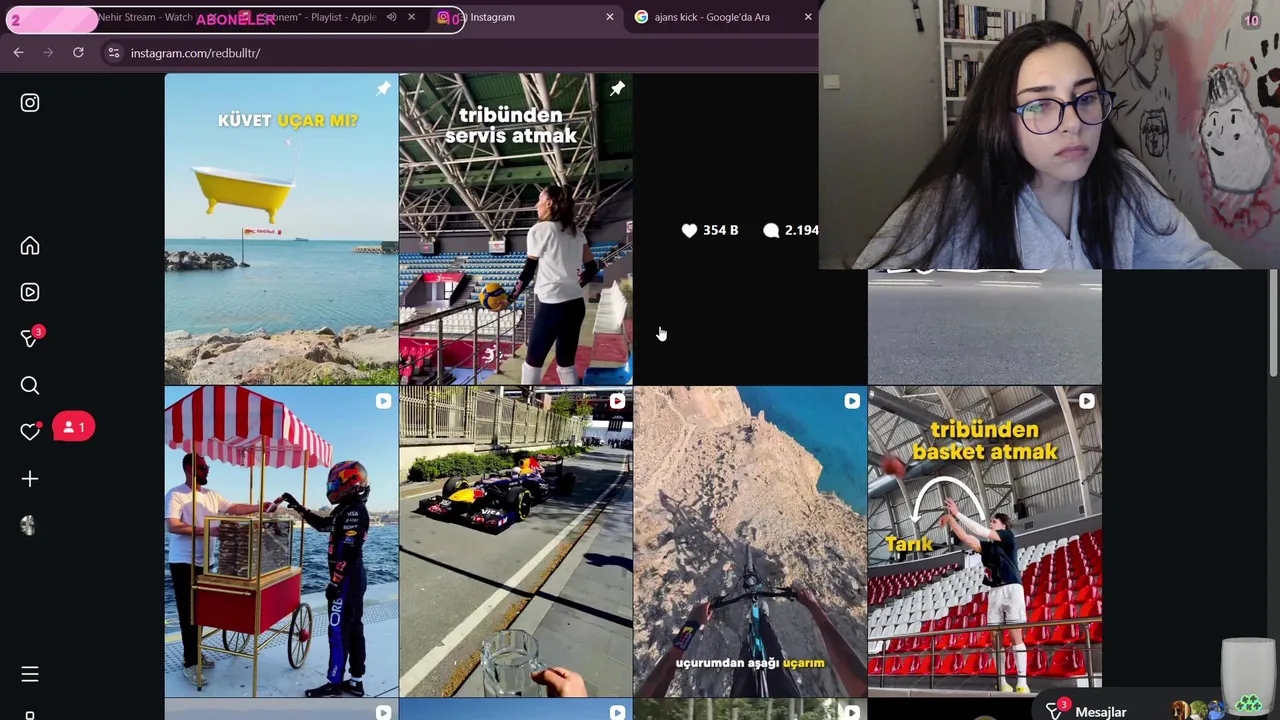Close the Apple Playlist tab
Viewport: 1280px width, 720px height.
click(x=411, y=17)
